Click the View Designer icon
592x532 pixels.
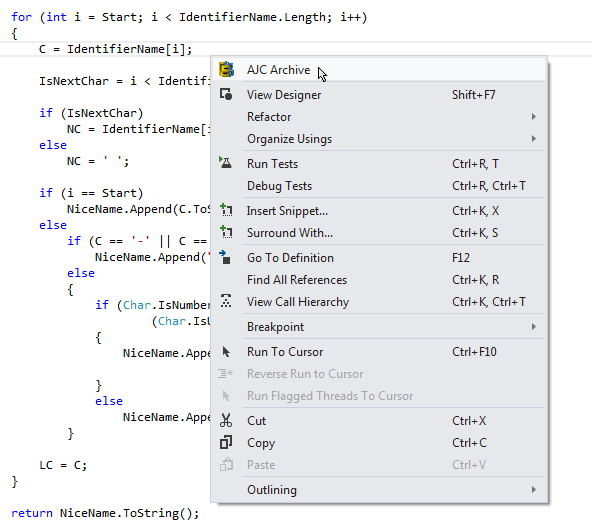tap(226, 94)
